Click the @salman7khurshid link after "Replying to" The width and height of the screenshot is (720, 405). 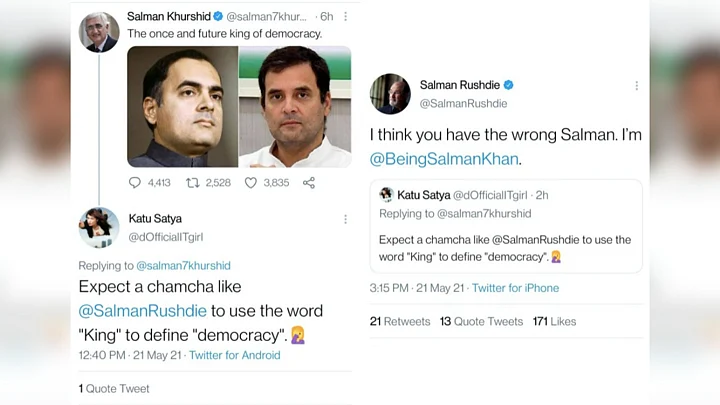pyautogui.click(x=183, y=266)
